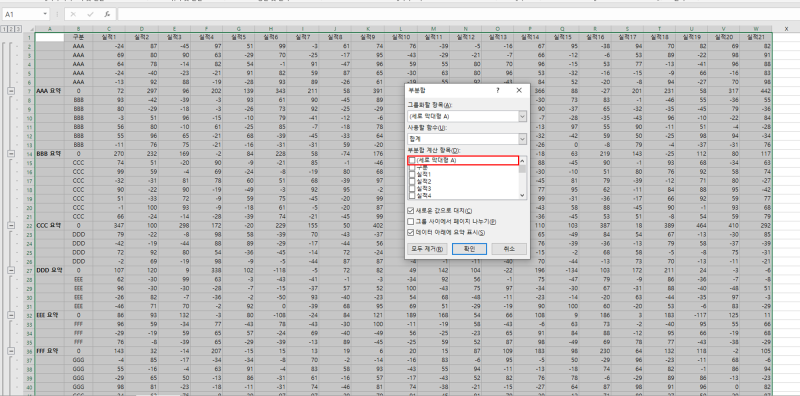Toggle 새로운 값으로 대치 checkbox
Viewport: 800px width, 396px height.
click(x=411, y=211)
